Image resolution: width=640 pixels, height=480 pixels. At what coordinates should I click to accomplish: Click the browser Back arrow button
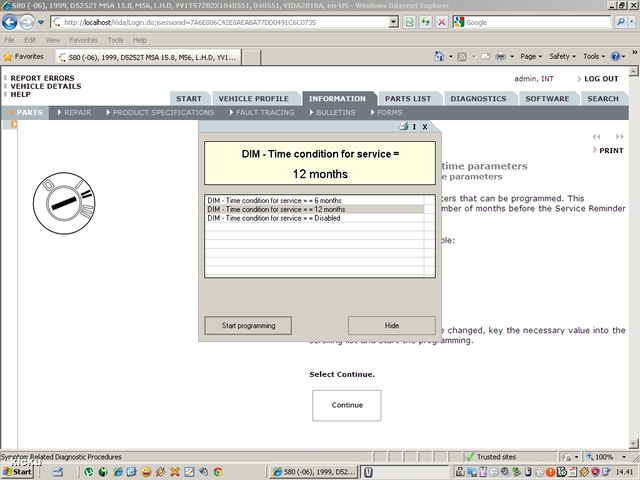[x=12, y=22]
